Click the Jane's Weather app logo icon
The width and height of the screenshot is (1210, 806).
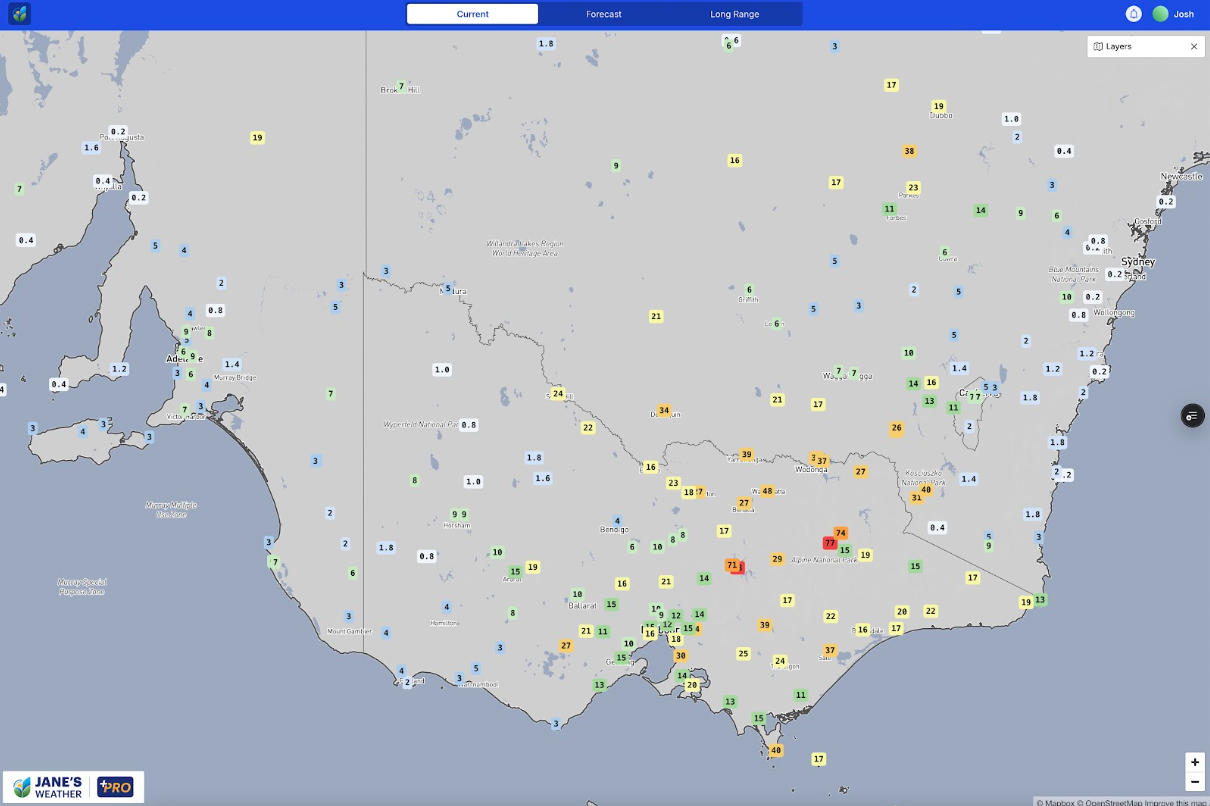19,14
